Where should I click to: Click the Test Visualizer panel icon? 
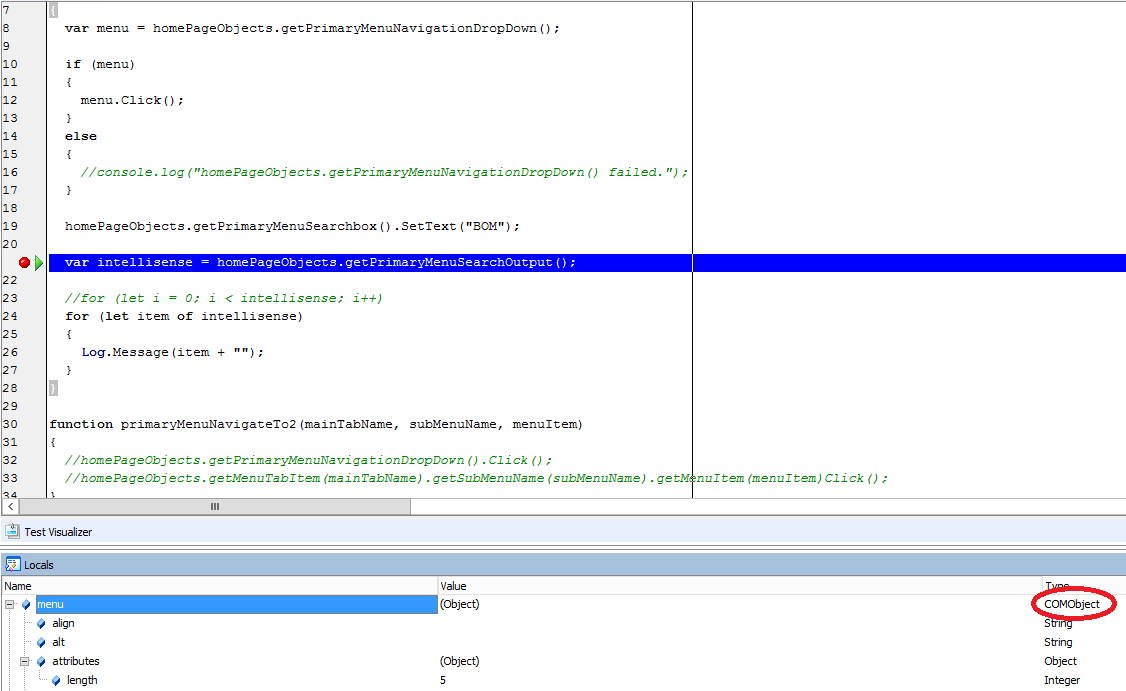coord(14,531)
